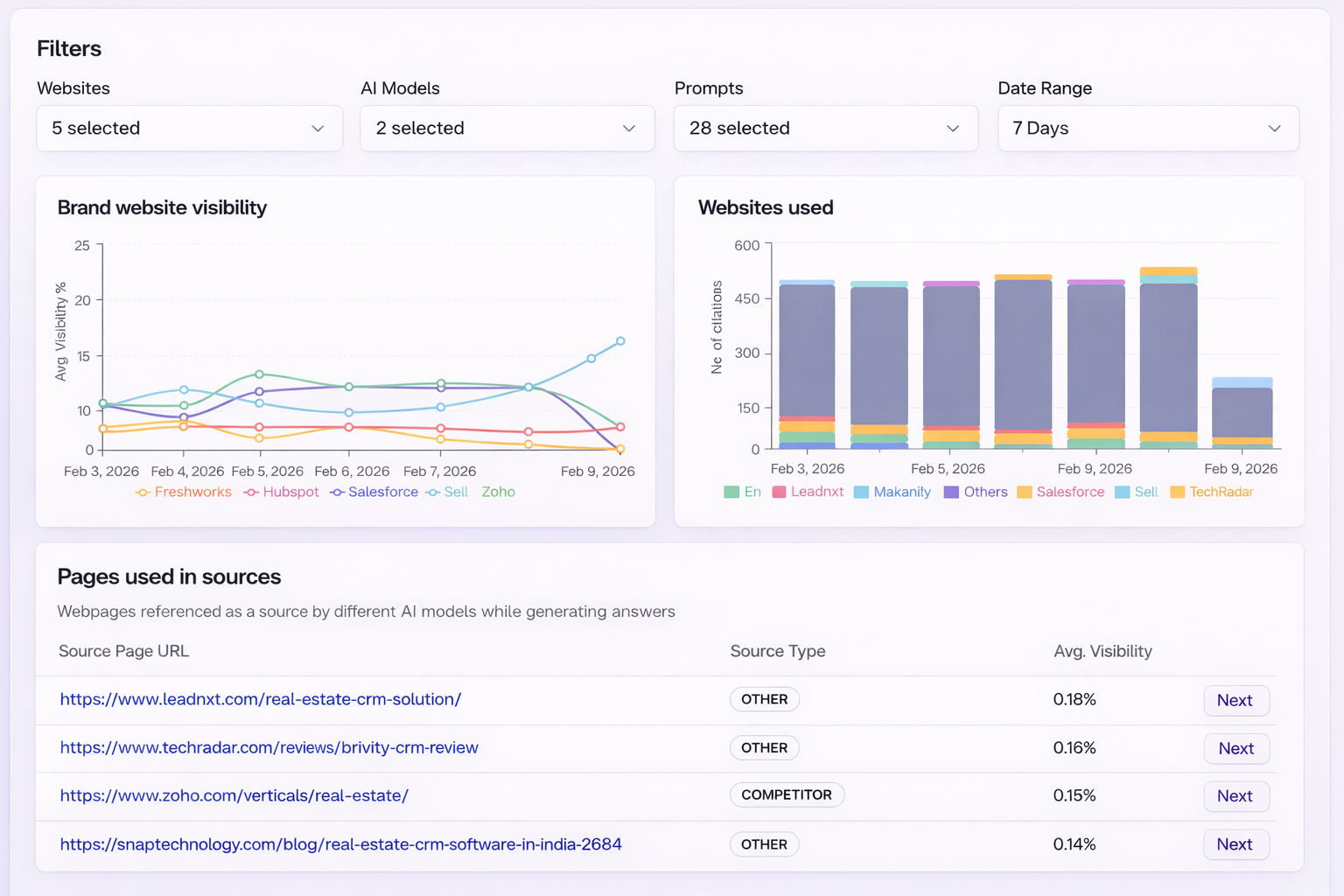Toggle Hubspot series in line chart legend
The image size is (1344, 896).
click(281, 493)
